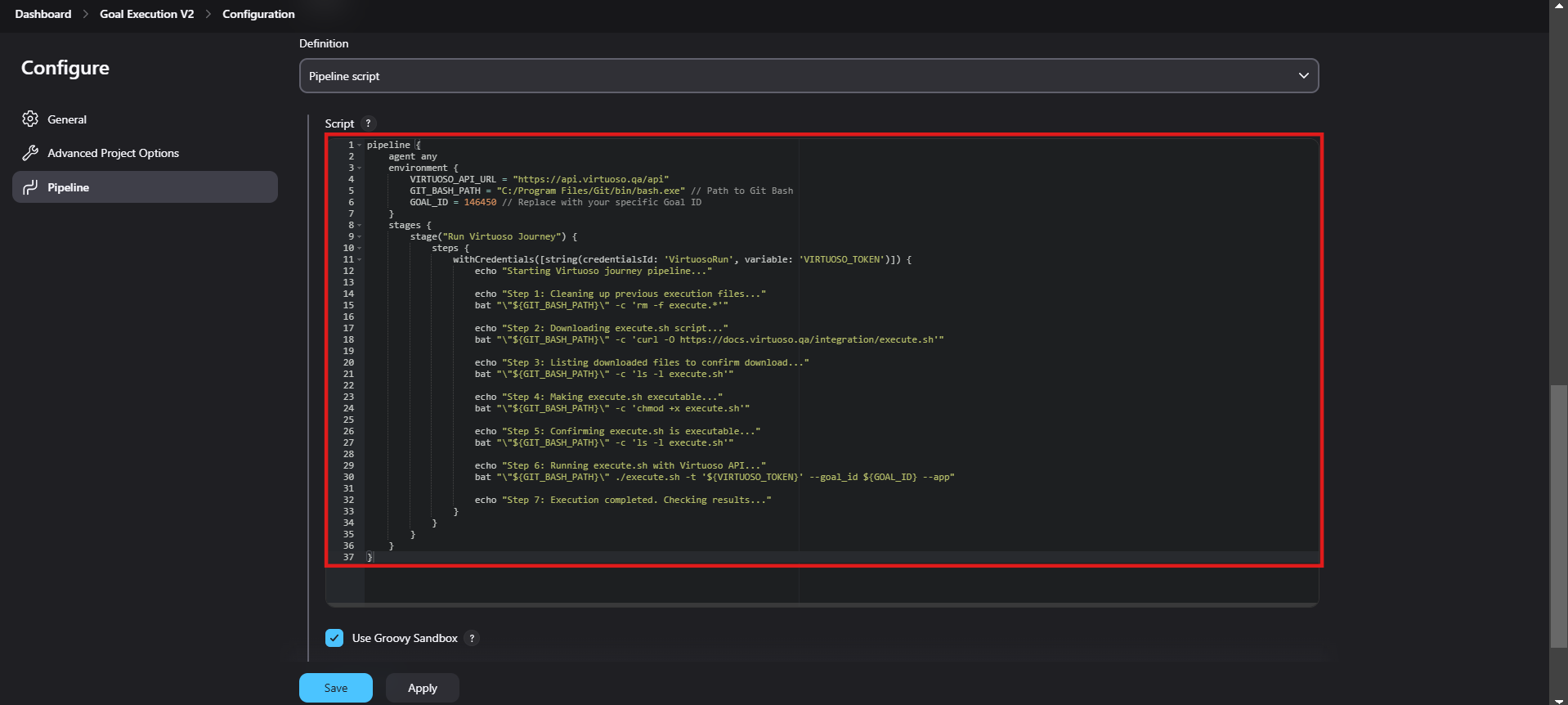Fold the Run Virtuoso Journey stage at line 9
This screenshot has width=1568, height=705.
[x=359, y=236]
